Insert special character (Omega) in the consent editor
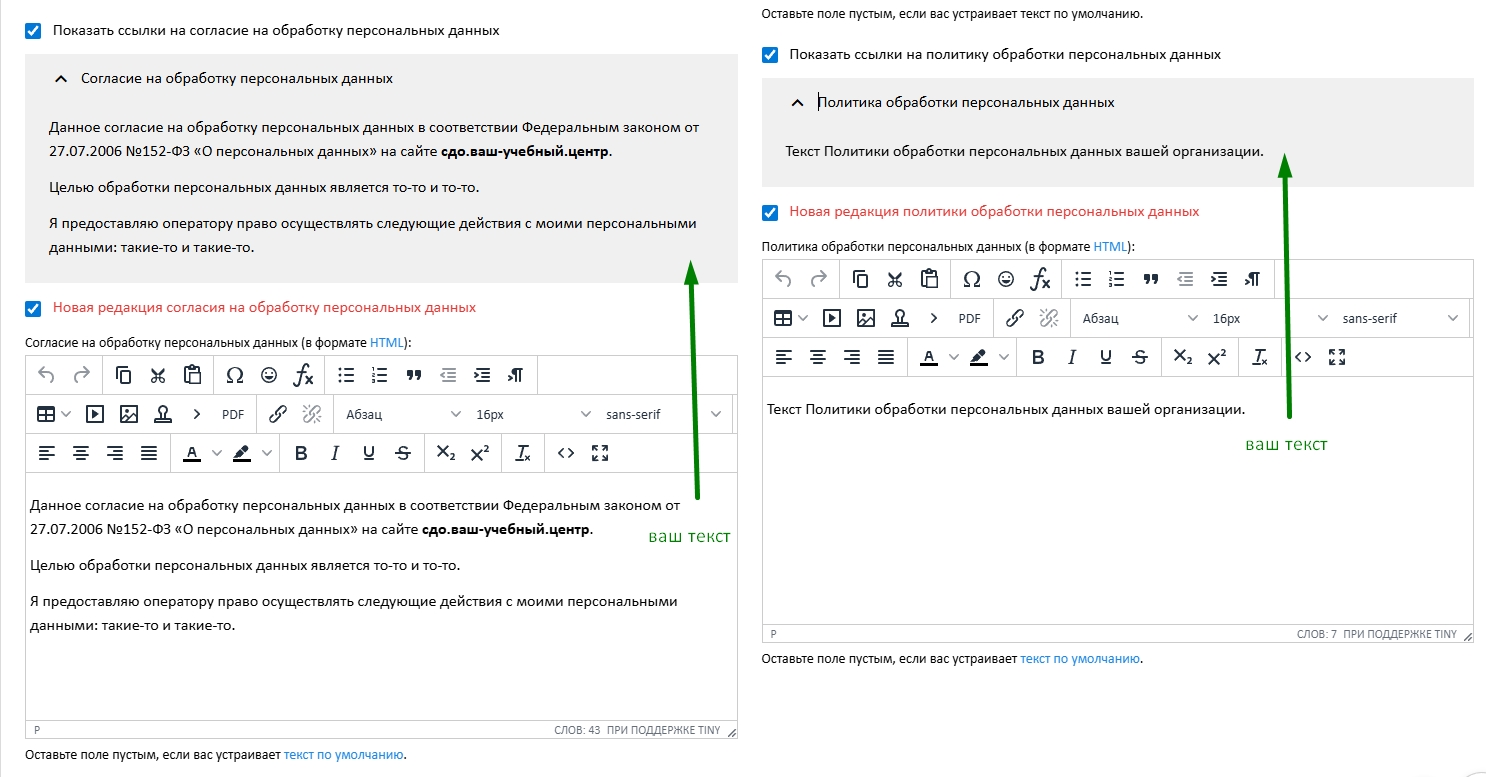The height and width of the screenshot is (777, 1486). 235,375
